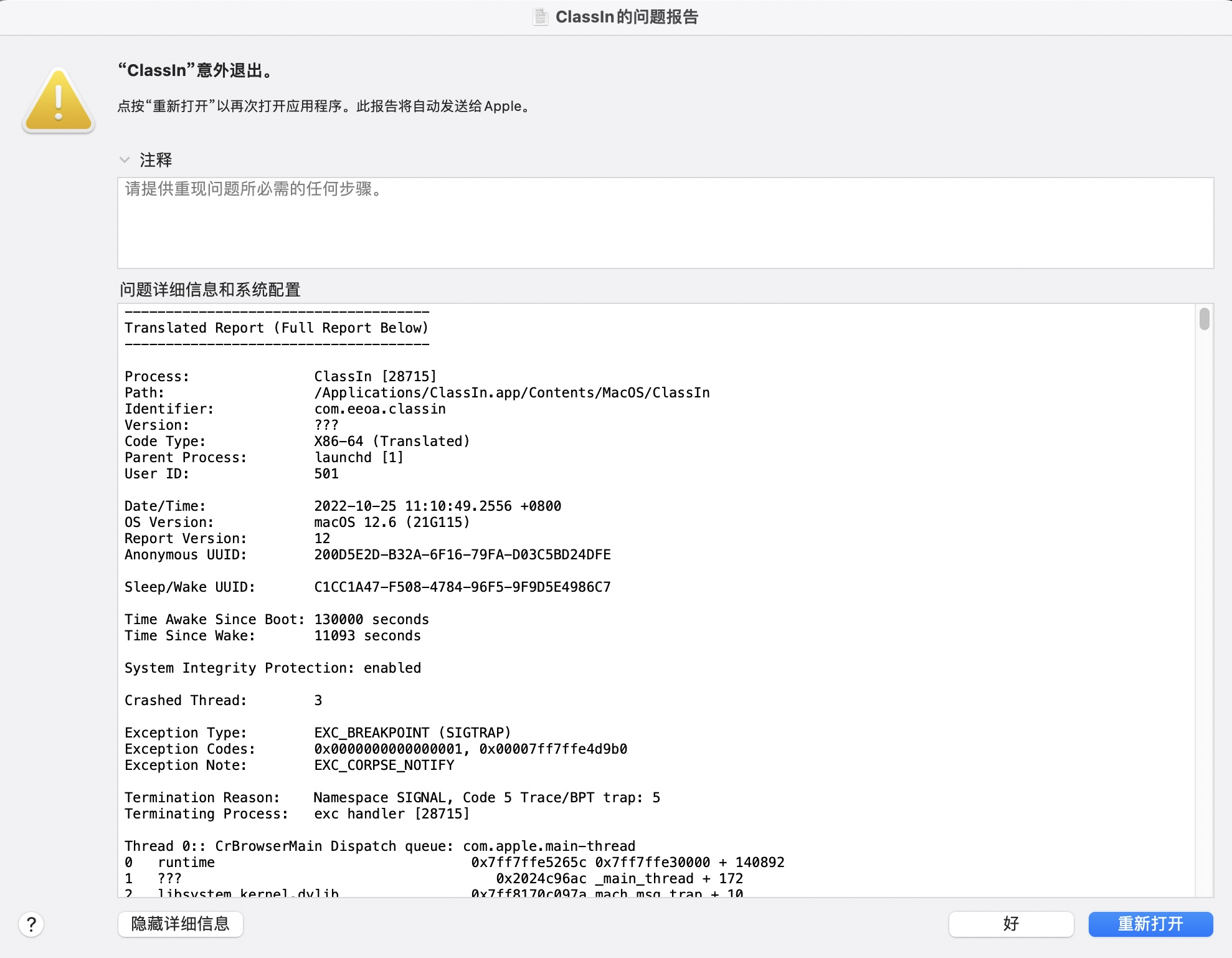
Task: Click 'exc handler [28715]' terminating process
Action: tap(392, 813)
